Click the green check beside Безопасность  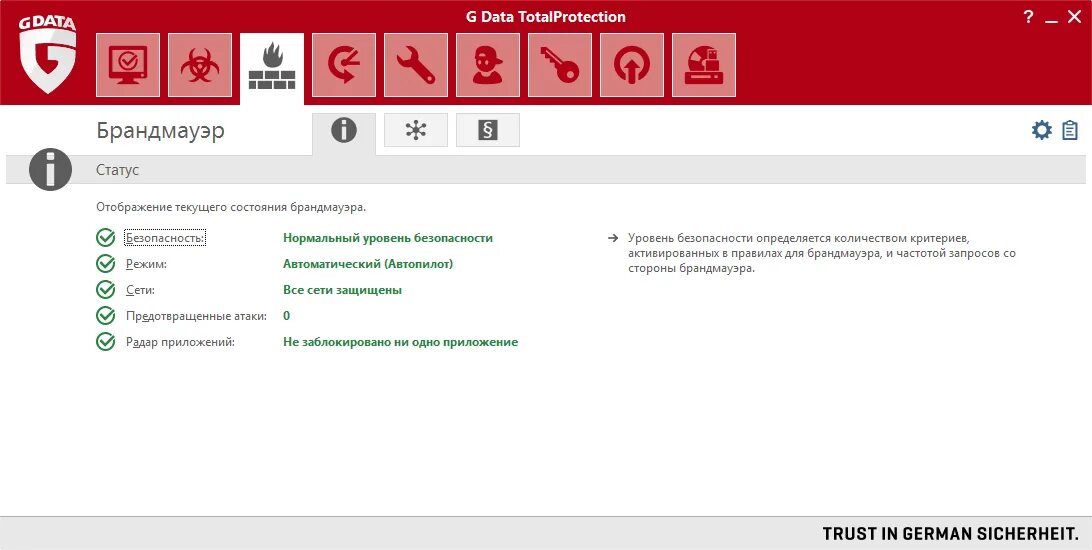(105, 238)
